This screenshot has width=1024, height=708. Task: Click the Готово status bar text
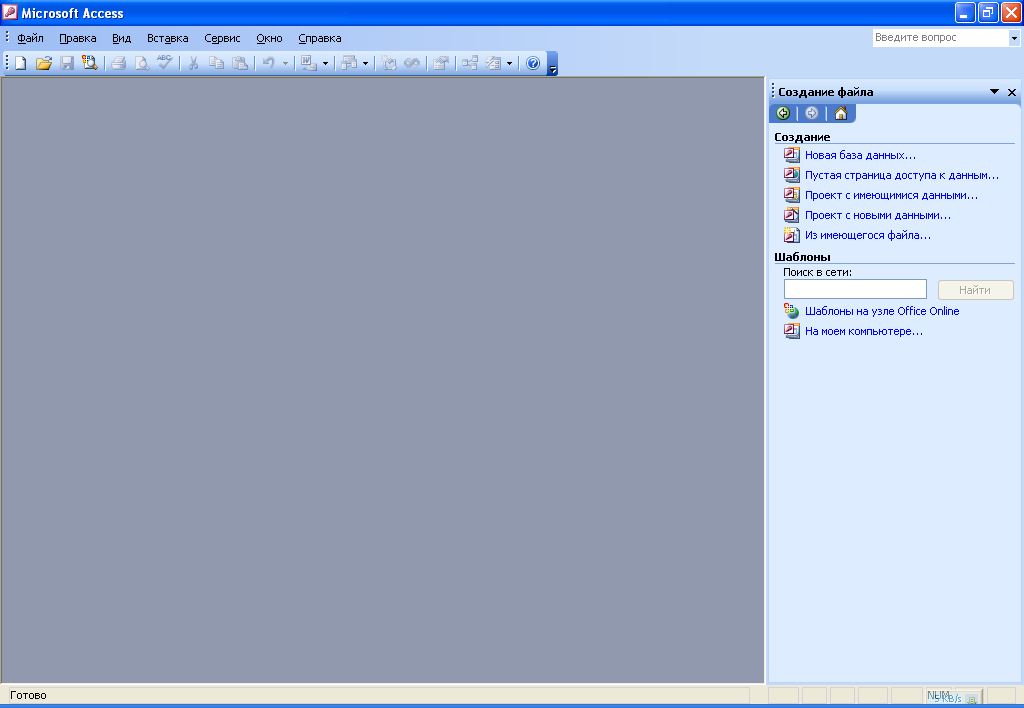[x=28, y=695]
